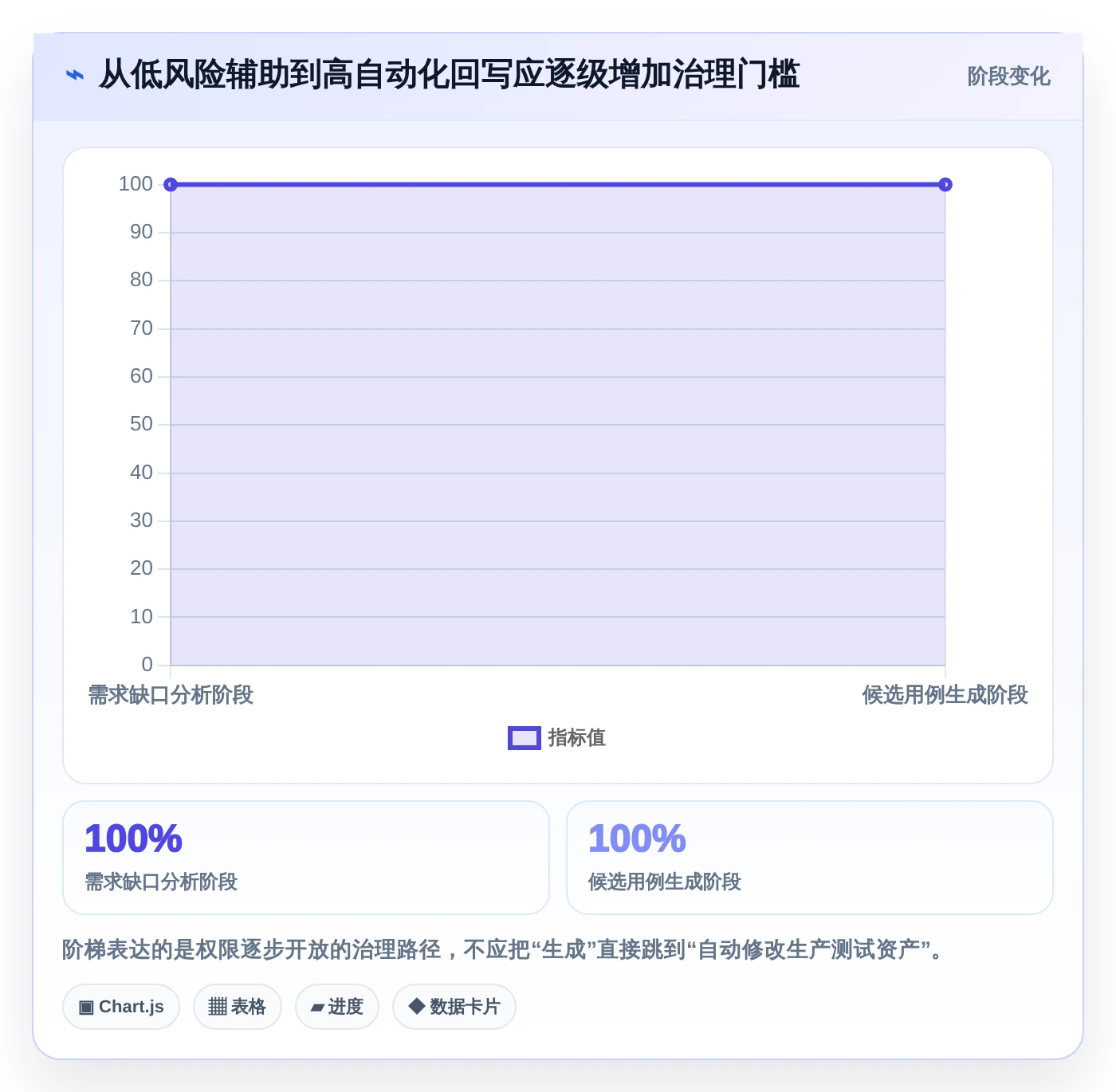Viewport: 1116px width, 1092px height.
Task: Select the Chart.js tag chip
Action: [x=121, y=1007]
